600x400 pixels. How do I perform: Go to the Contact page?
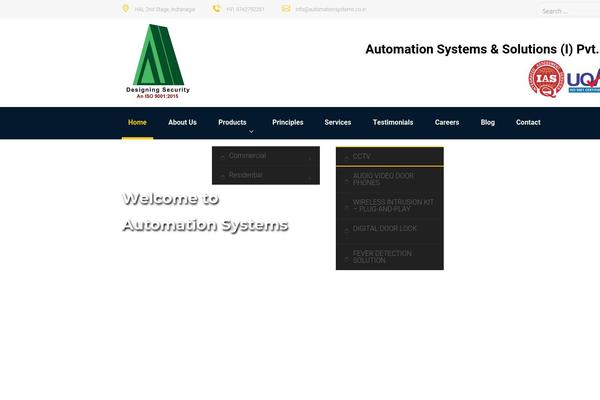528,122
